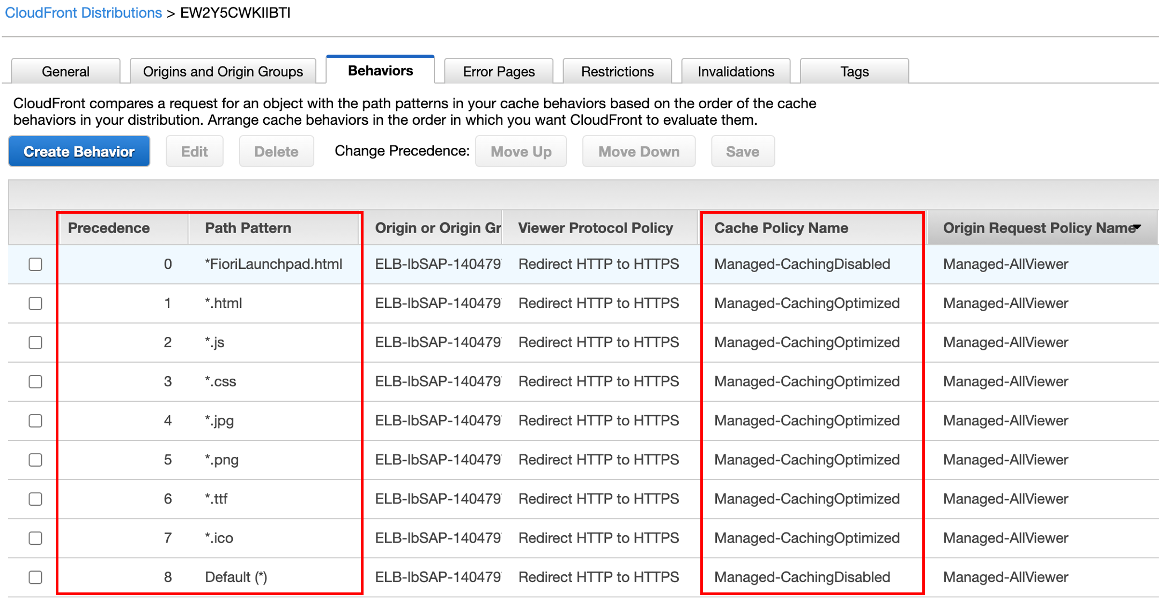Screen dimensions: 1170x616
Task: Go to the Invalidations tab
Action: click(736, 72)
